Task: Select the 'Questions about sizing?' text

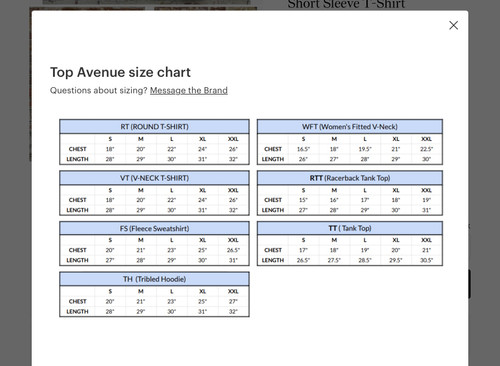Action: click(x=99, y=91)
